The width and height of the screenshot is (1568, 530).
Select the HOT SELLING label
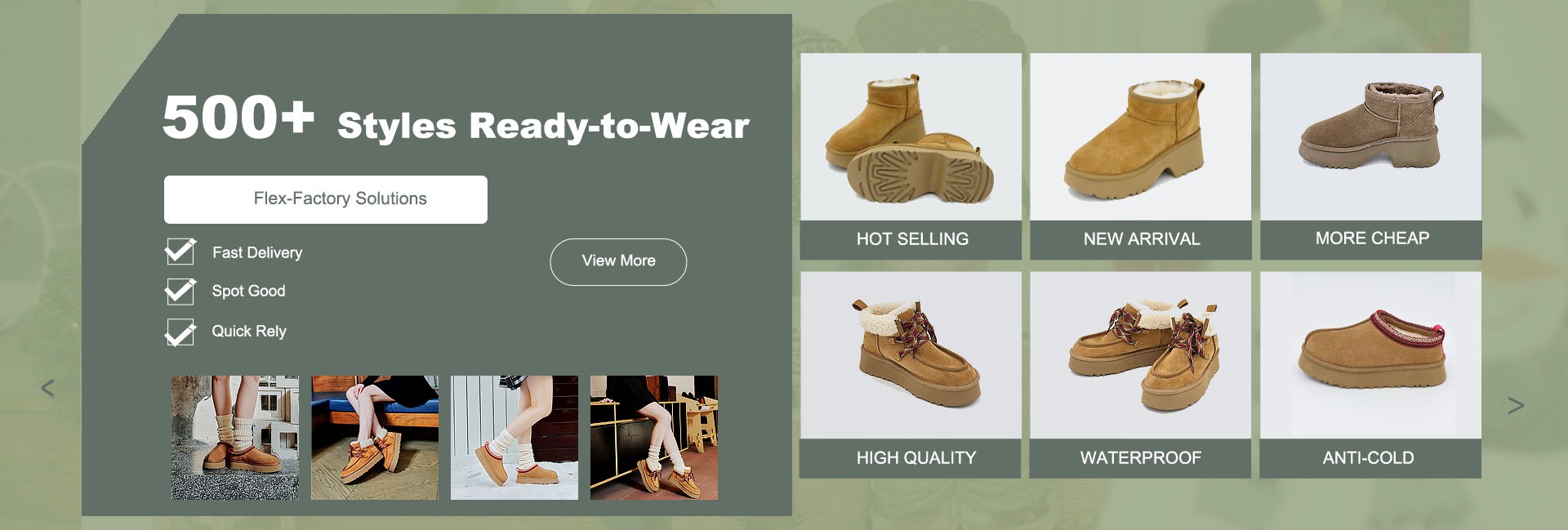coord(912,239)
